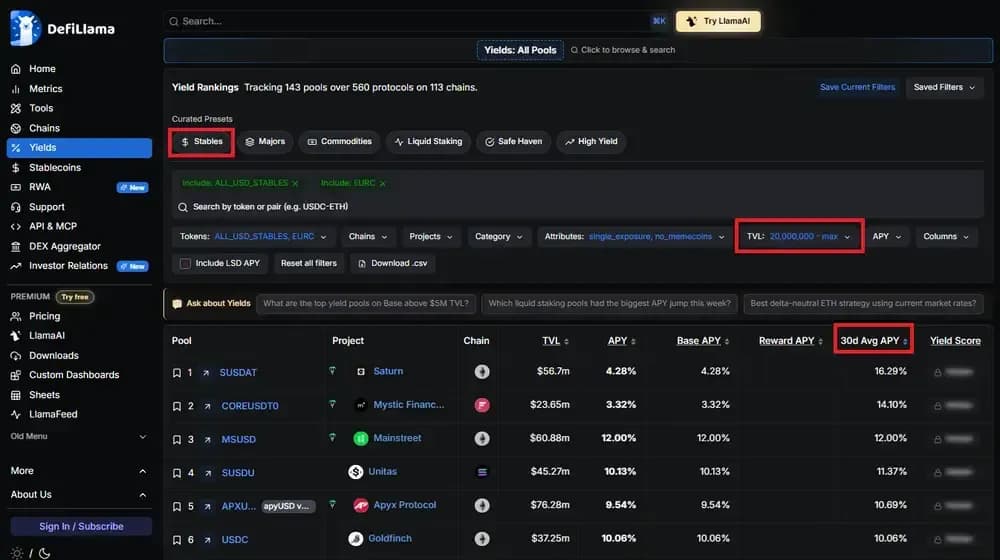Click the Support headset icon
1000x560 pixels.
[x=16, y=207]
